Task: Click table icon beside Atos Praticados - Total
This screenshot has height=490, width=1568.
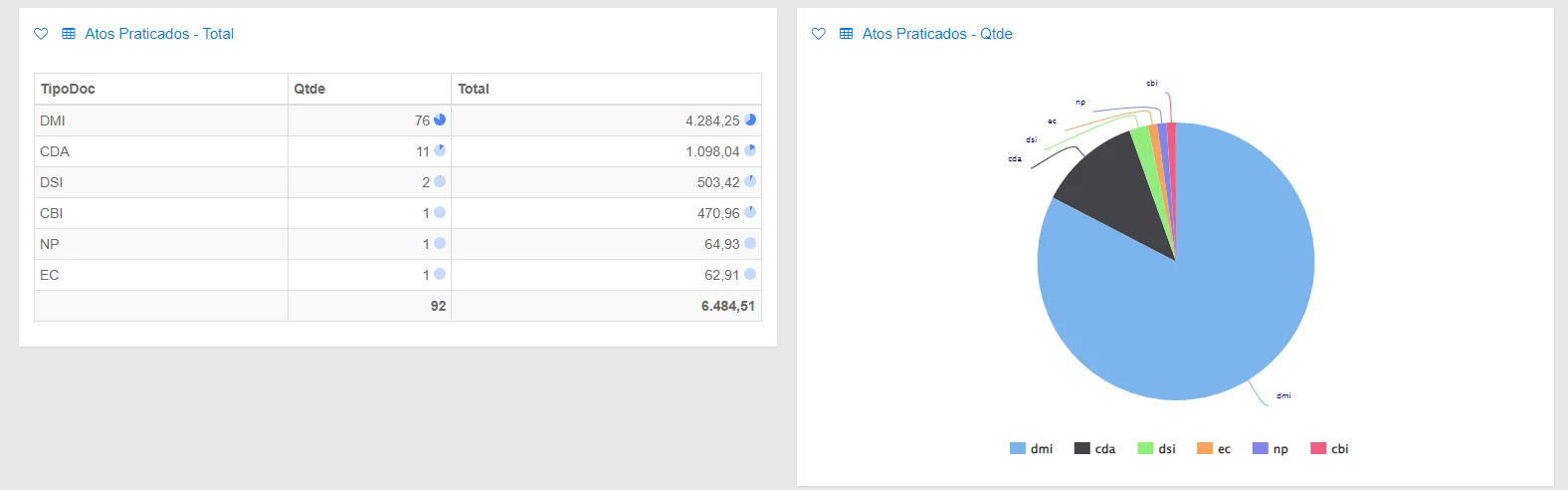Action: (69, 34)
